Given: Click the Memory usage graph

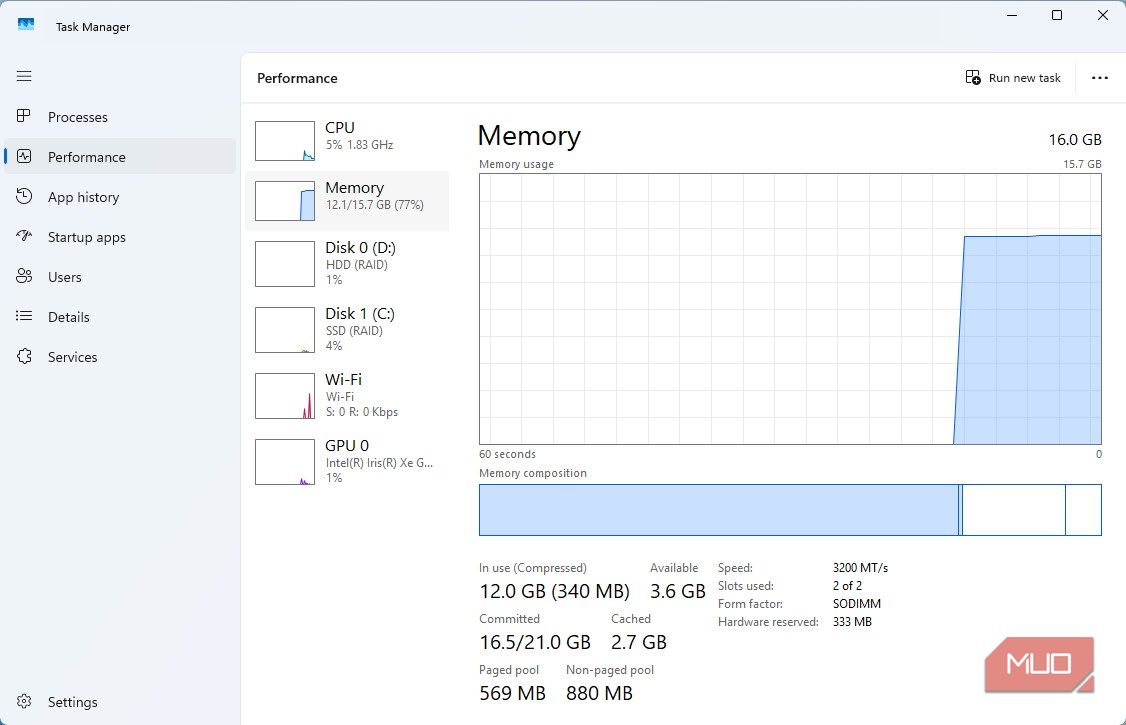Looking at the screenshot, I should 790,309.
